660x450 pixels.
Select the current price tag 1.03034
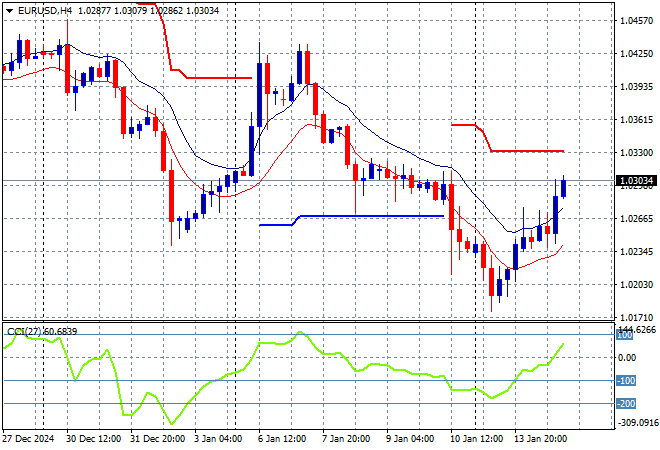point(636,181)
